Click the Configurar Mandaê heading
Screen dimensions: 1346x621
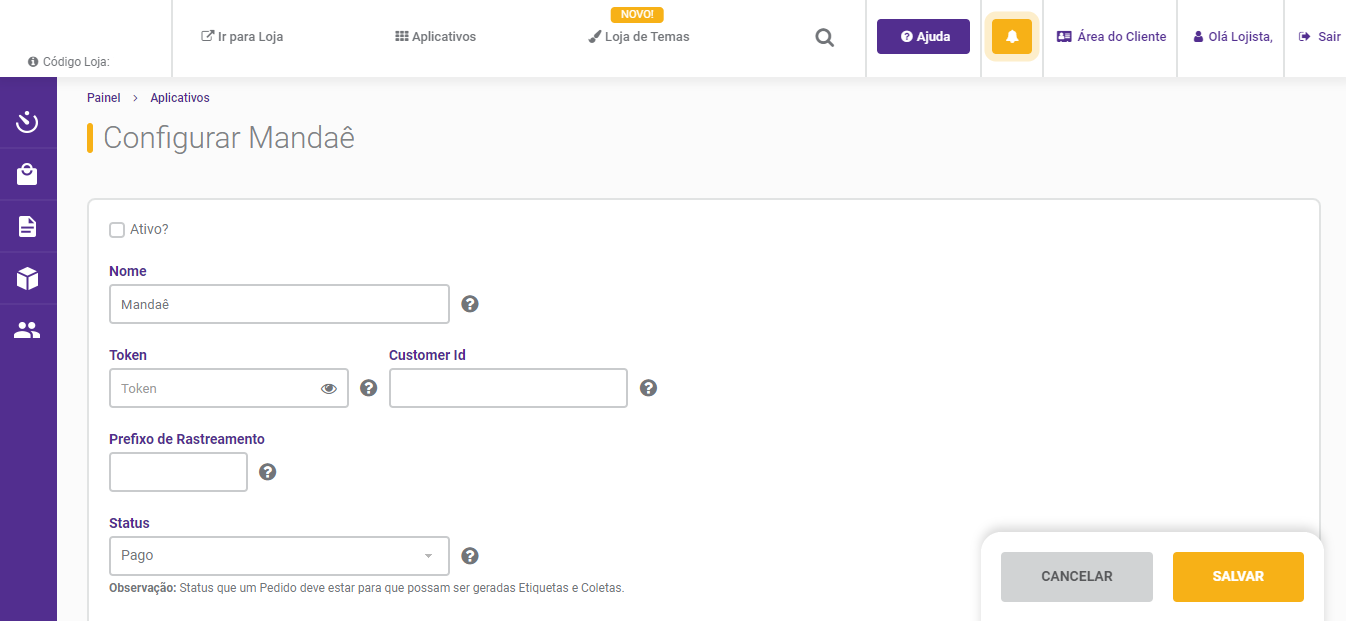[229, 138]
